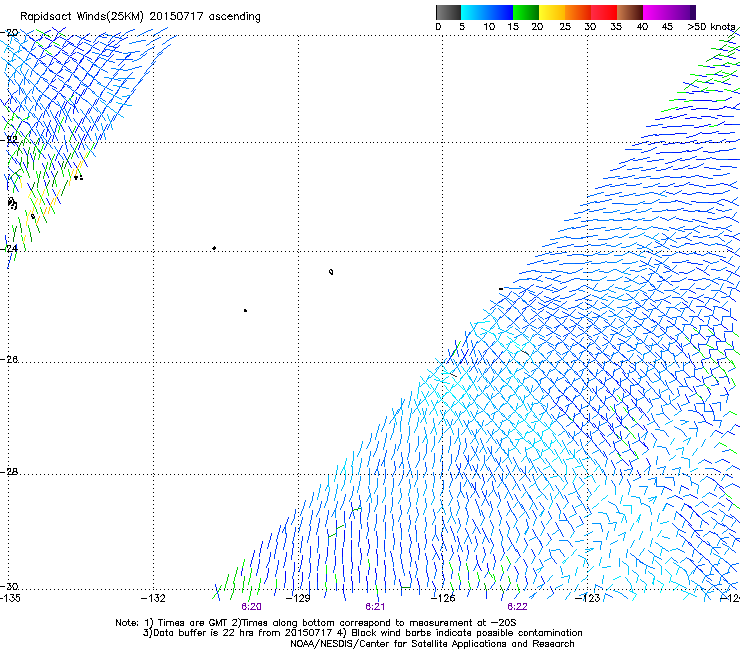Click the '-20' latitude axis label

coord(9,33)
